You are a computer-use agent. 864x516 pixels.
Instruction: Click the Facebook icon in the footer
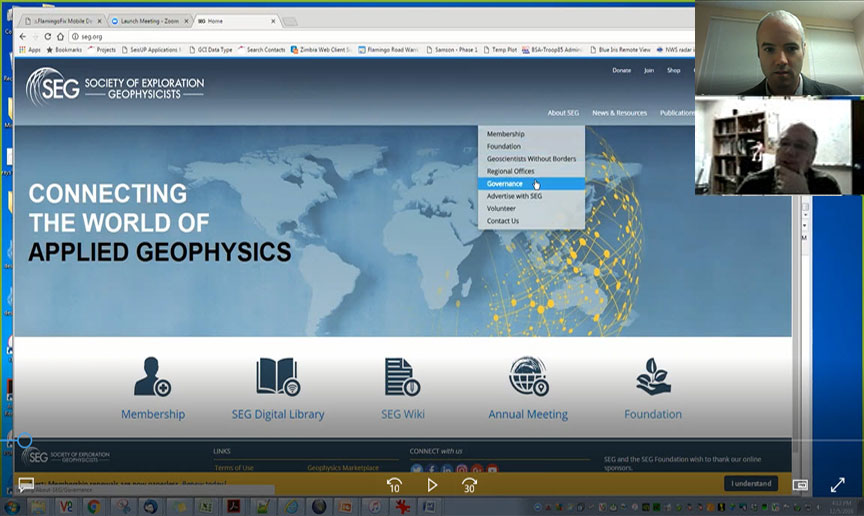pos(431,469)
